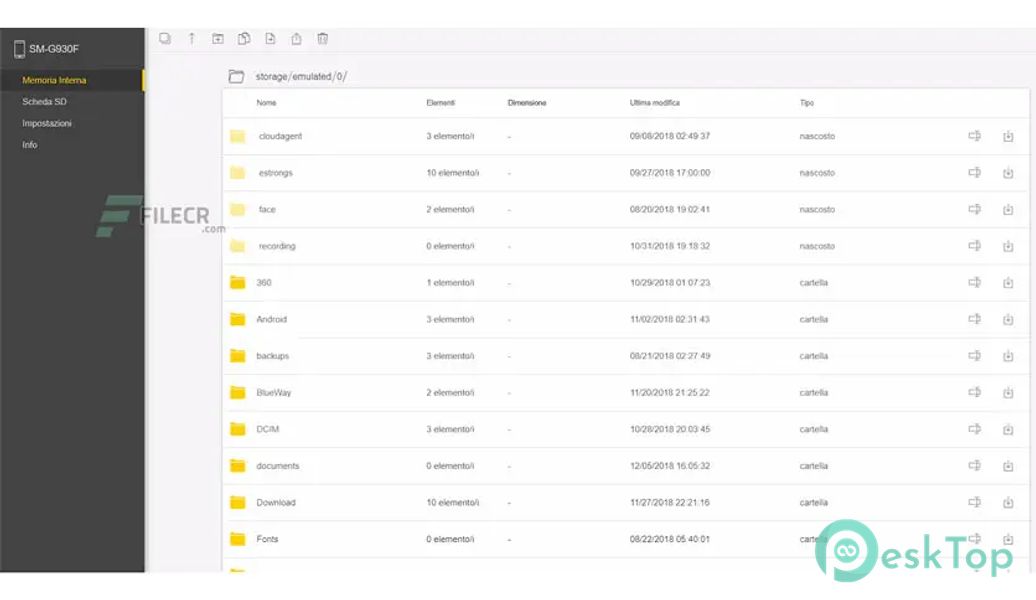Go up one folder with arrow icon
Image resolution: width=1036 pixels, height=600 pixels.
(x=192, y=38)
